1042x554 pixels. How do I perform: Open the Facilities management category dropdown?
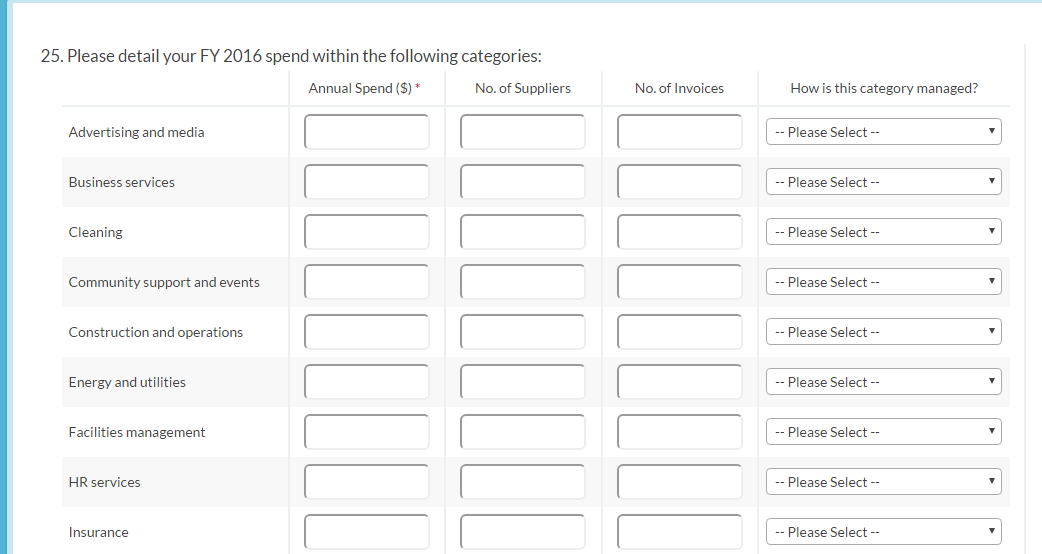(883, 432)
